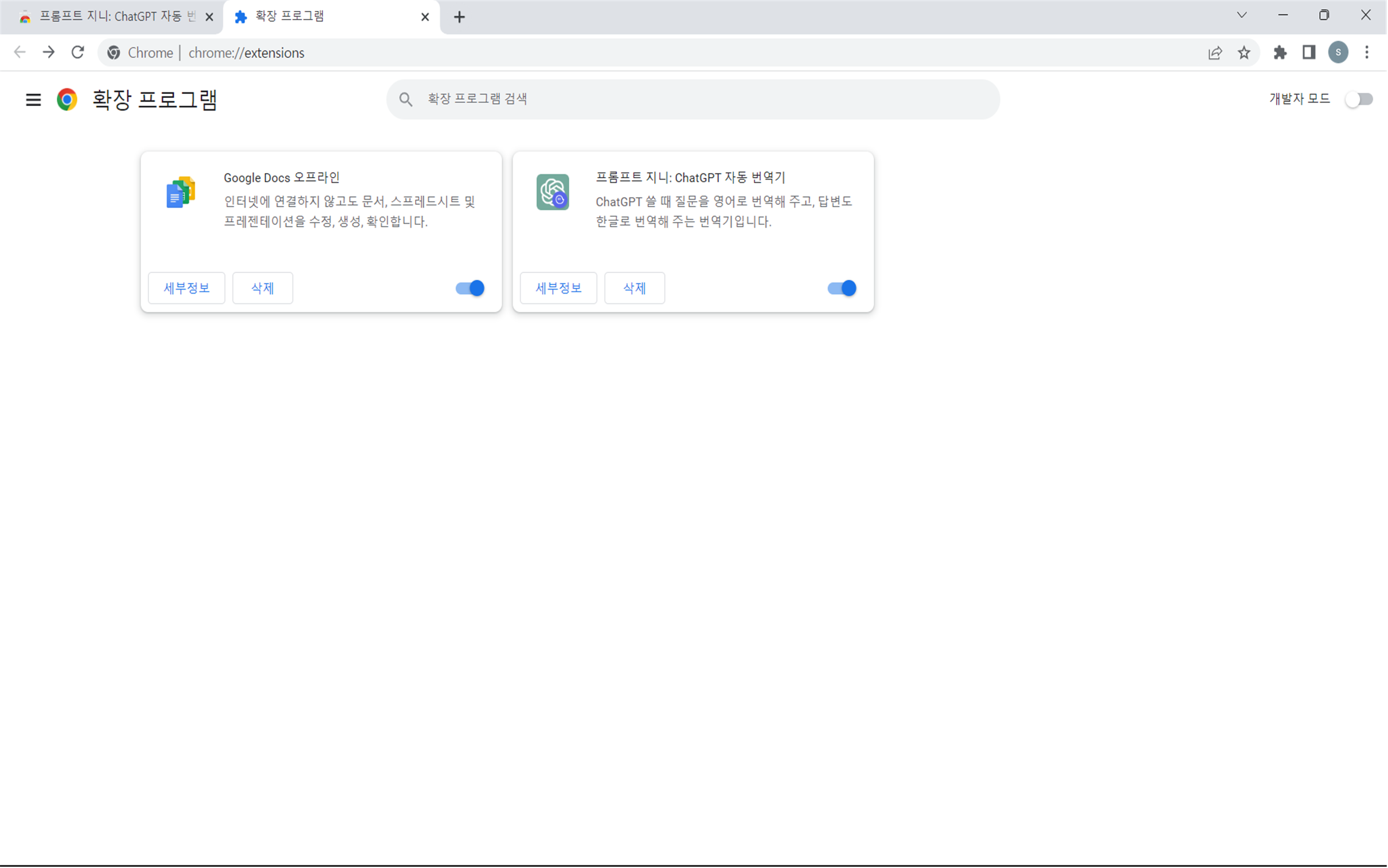Toggle 개발자 모드 switch
The image size is (1388, 868).
1359,99
